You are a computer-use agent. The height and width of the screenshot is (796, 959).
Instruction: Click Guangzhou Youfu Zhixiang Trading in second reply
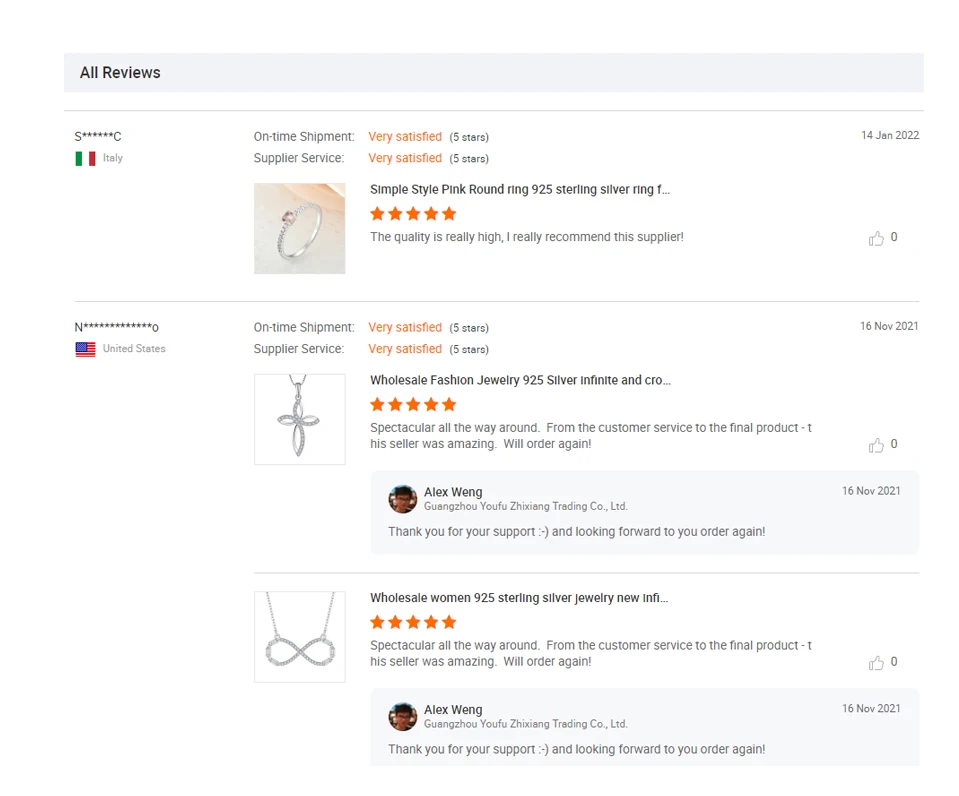click(x=525, y=724)
